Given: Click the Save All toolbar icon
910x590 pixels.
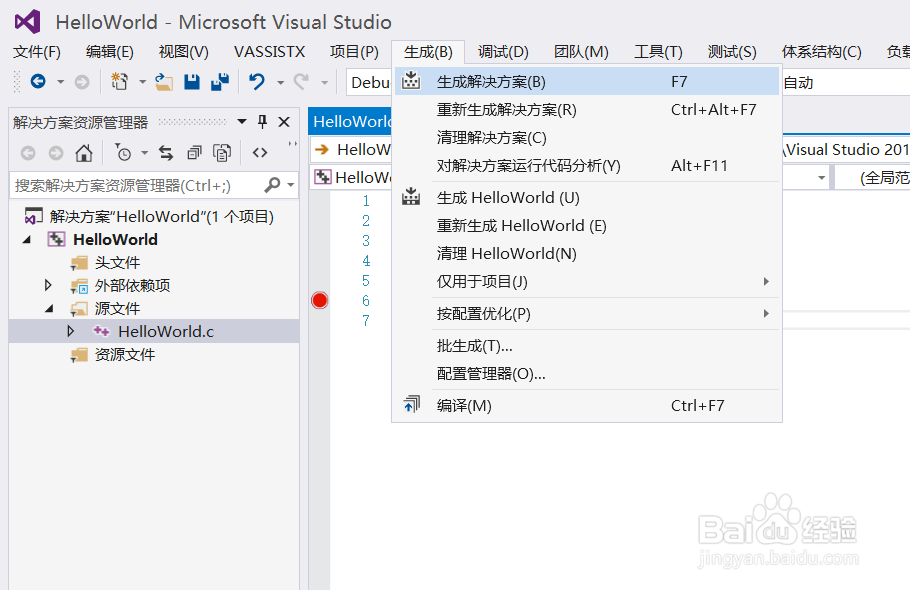Looking at the screenshot, I should coord(220,82).
